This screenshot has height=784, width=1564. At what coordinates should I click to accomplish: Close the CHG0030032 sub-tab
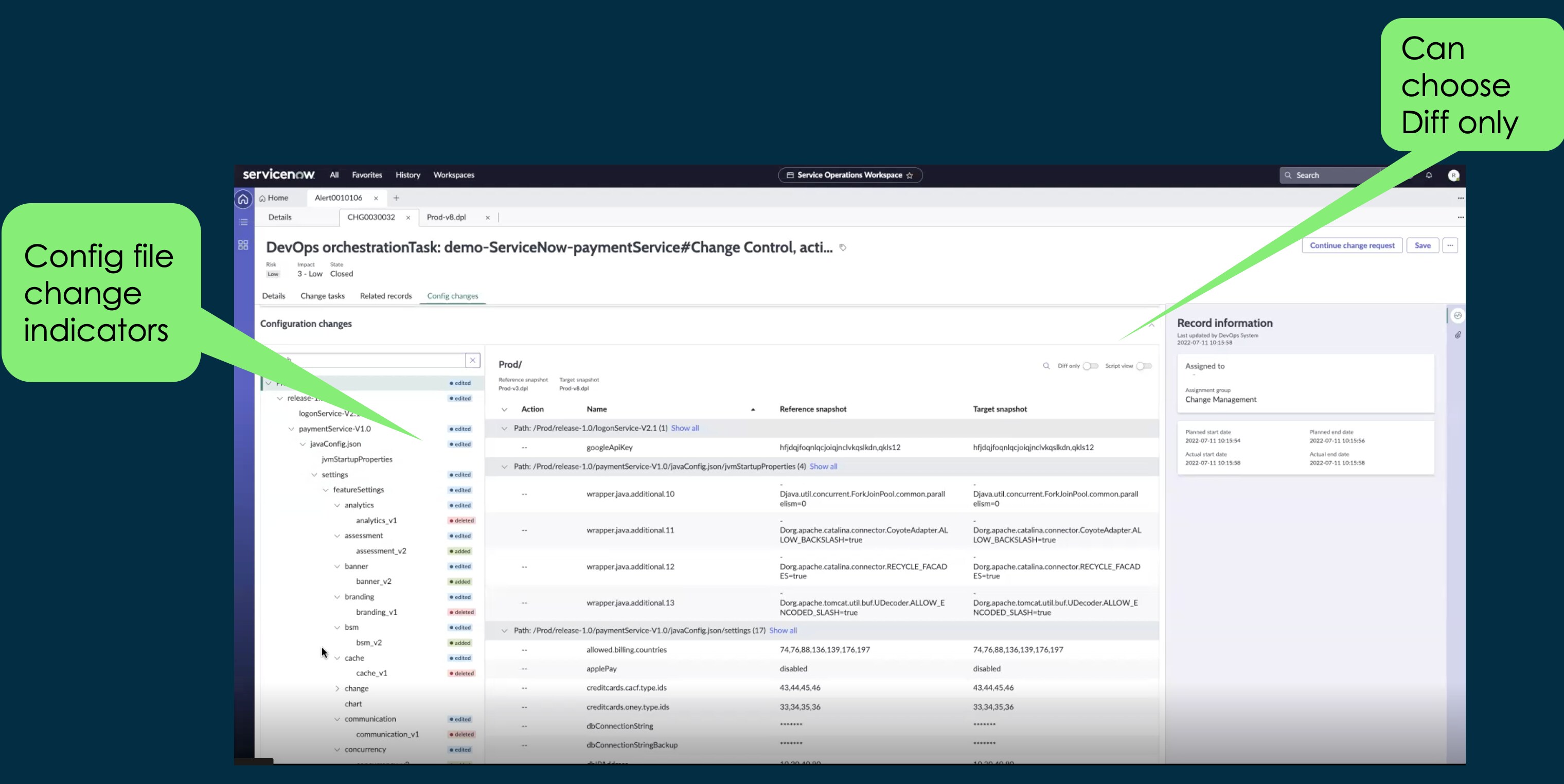(x=408, y=218)
